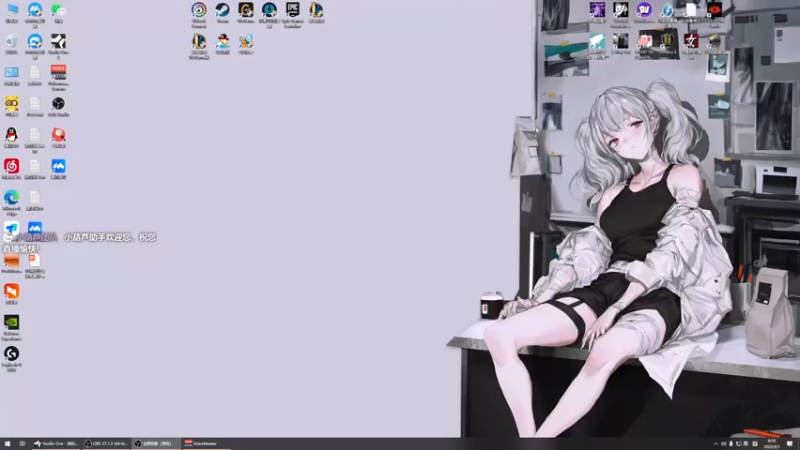Open the This PC desktop icon
The width and height of the screenshot is (800, 450).
pos(11,12)
